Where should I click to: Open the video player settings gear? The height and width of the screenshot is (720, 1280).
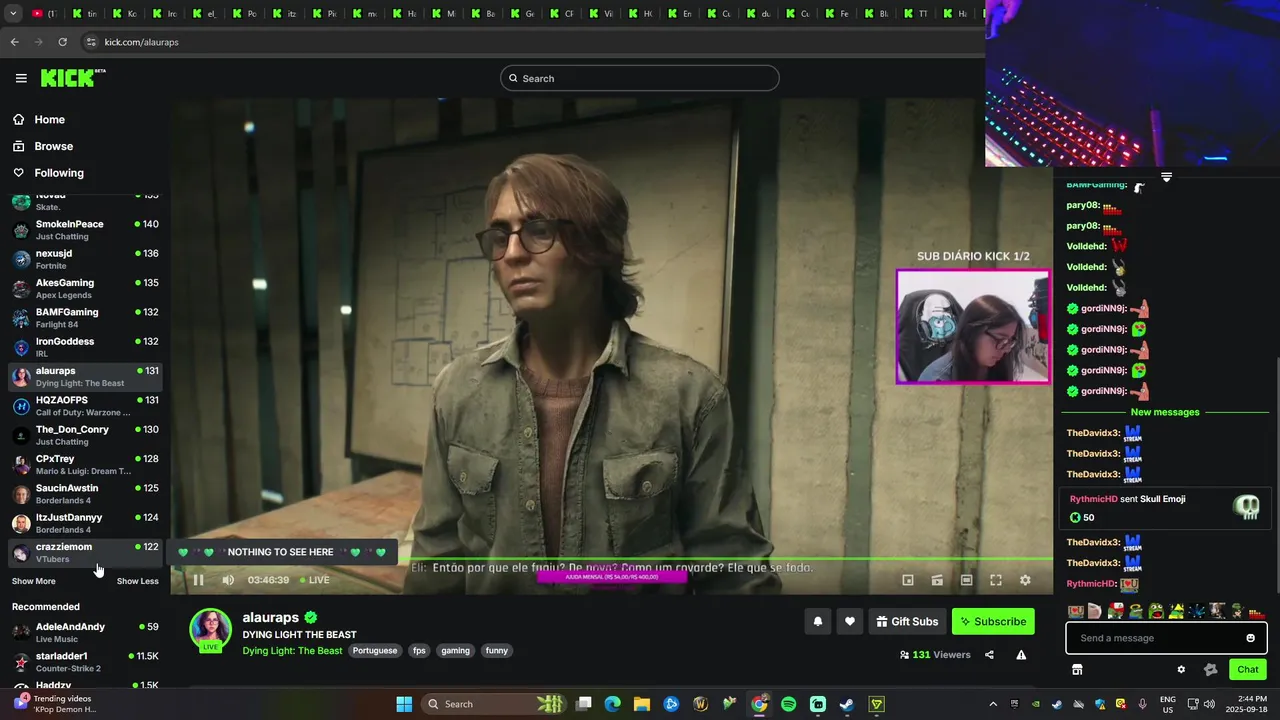pos(1025,580)
